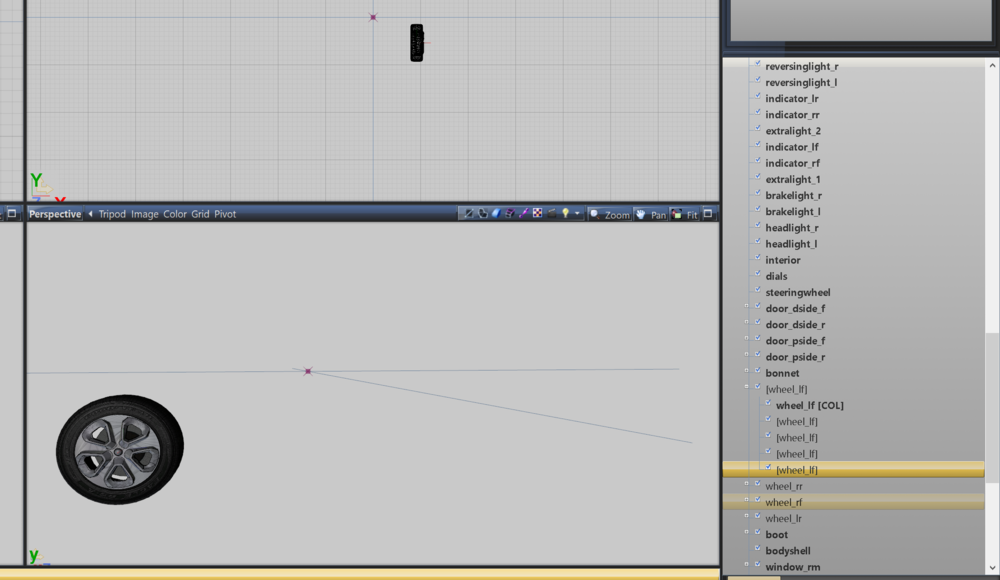Open the Color menu
1000x580 pixels.
pyautogui.click(x=175, y=214)
